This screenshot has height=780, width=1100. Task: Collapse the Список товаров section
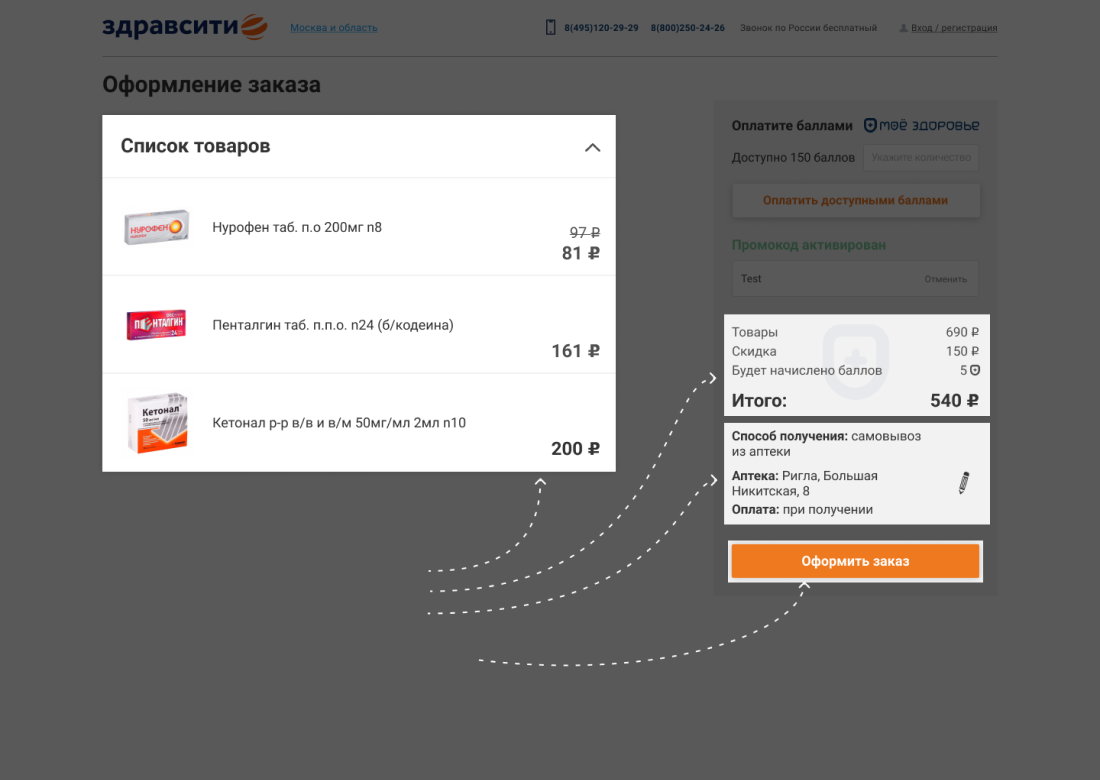click(x=593, y=147)
